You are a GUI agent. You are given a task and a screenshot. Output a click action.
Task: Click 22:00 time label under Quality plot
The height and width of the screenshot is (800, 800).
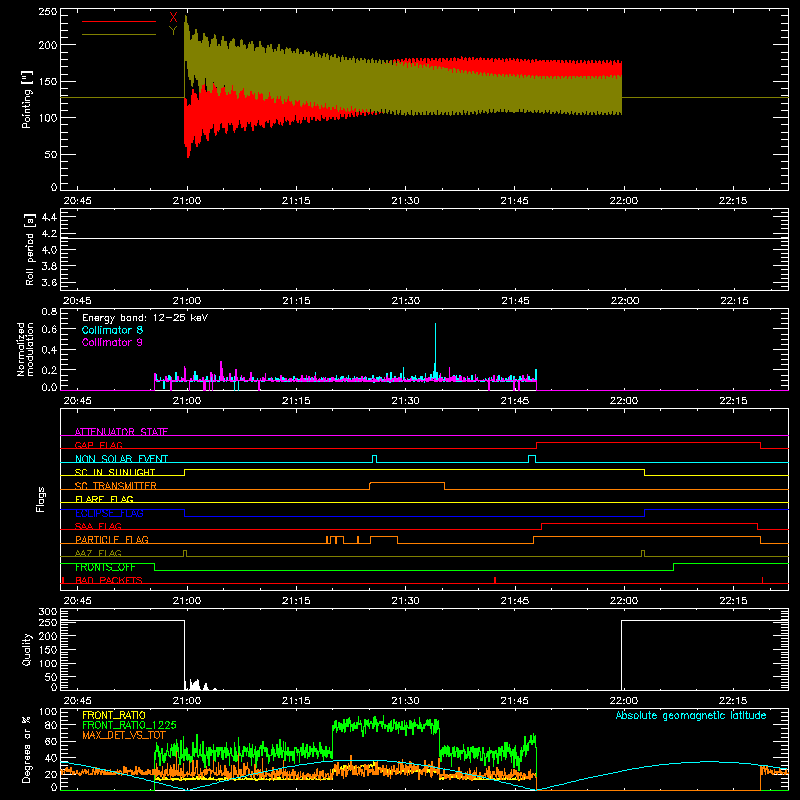coord(624,701)
